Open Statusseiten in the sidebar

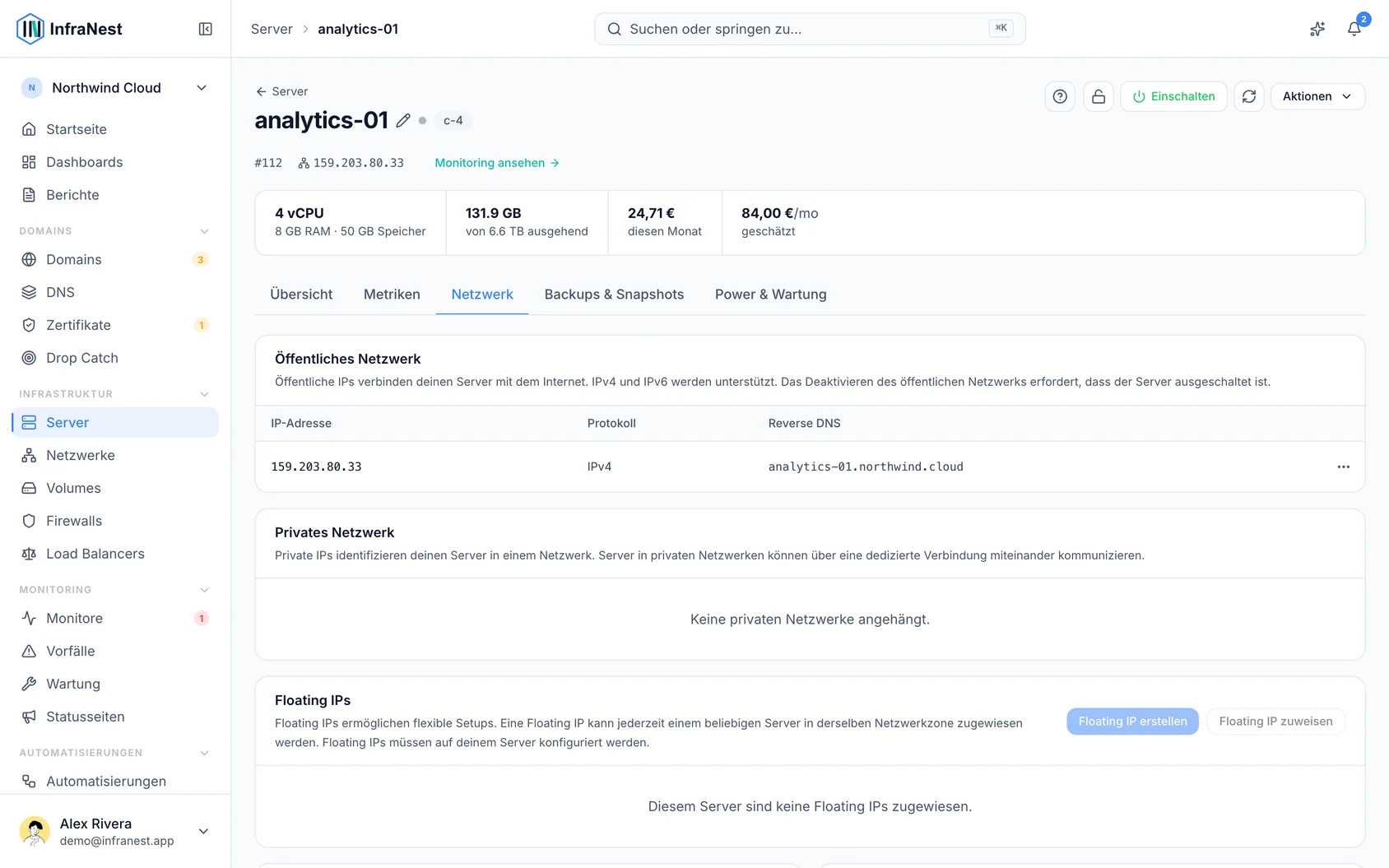(x=115, y=717)
